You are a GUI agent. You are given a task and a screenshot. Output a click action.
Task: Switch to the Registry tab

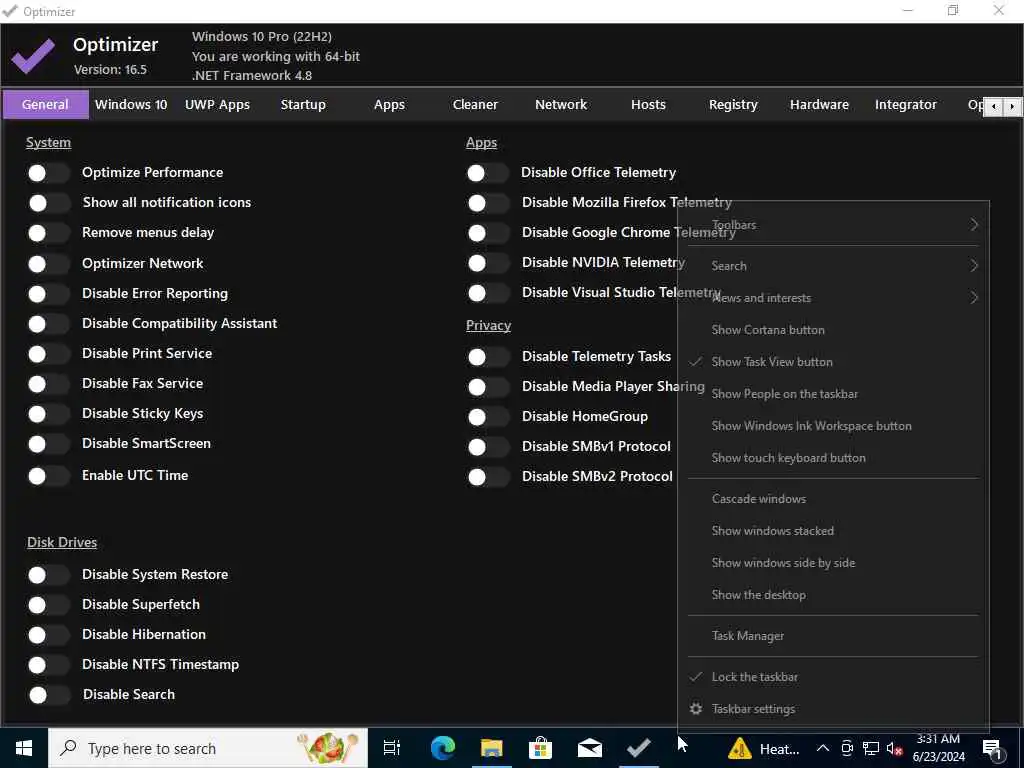coord(733,104)
